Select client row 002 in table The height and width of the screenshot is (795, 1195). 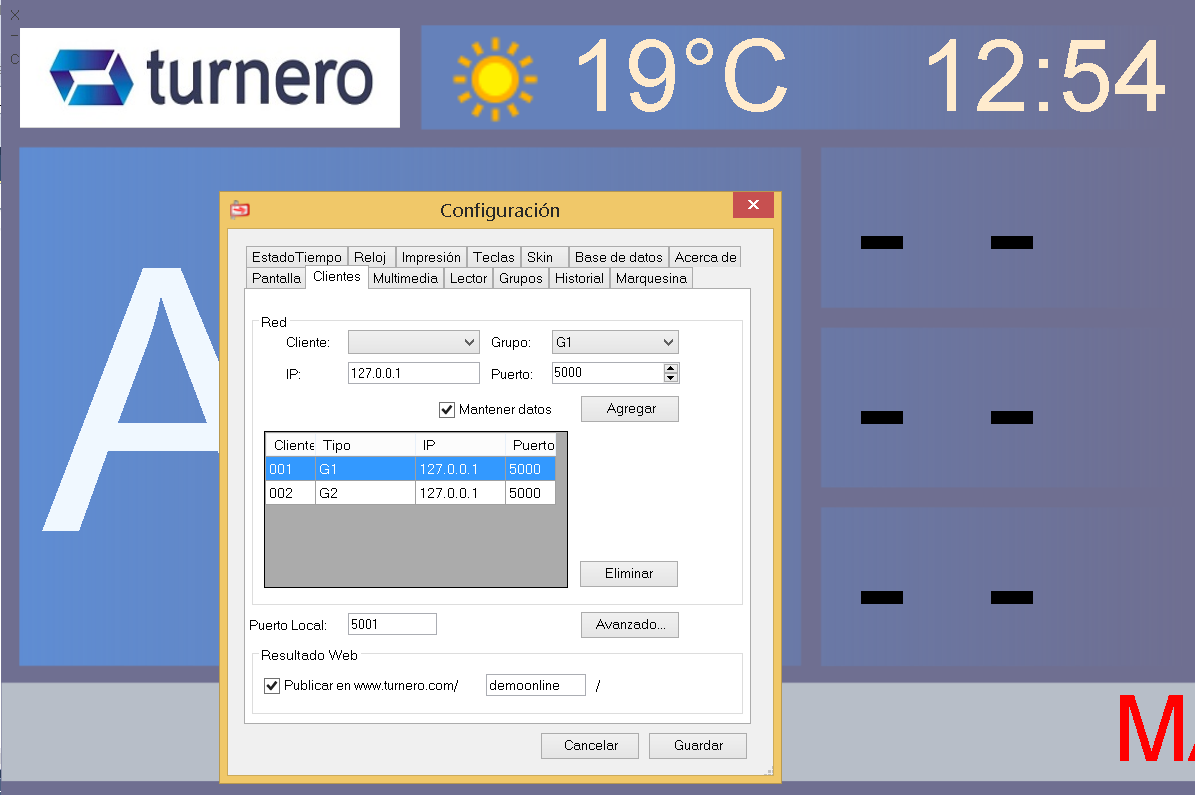coord(410,493)
